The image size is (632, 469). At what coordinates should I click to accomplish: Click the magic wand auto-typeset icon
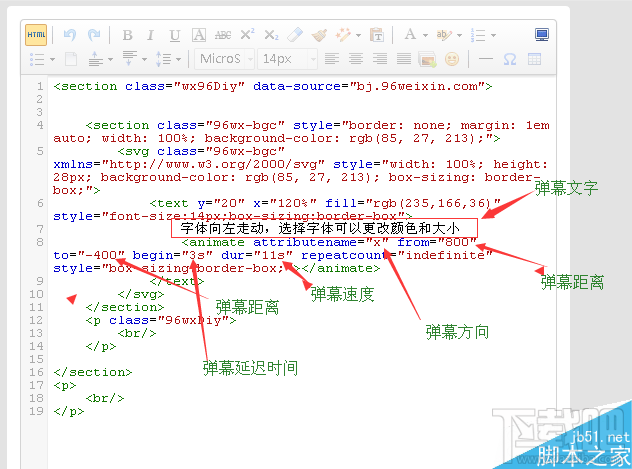(x=343, y=35)
